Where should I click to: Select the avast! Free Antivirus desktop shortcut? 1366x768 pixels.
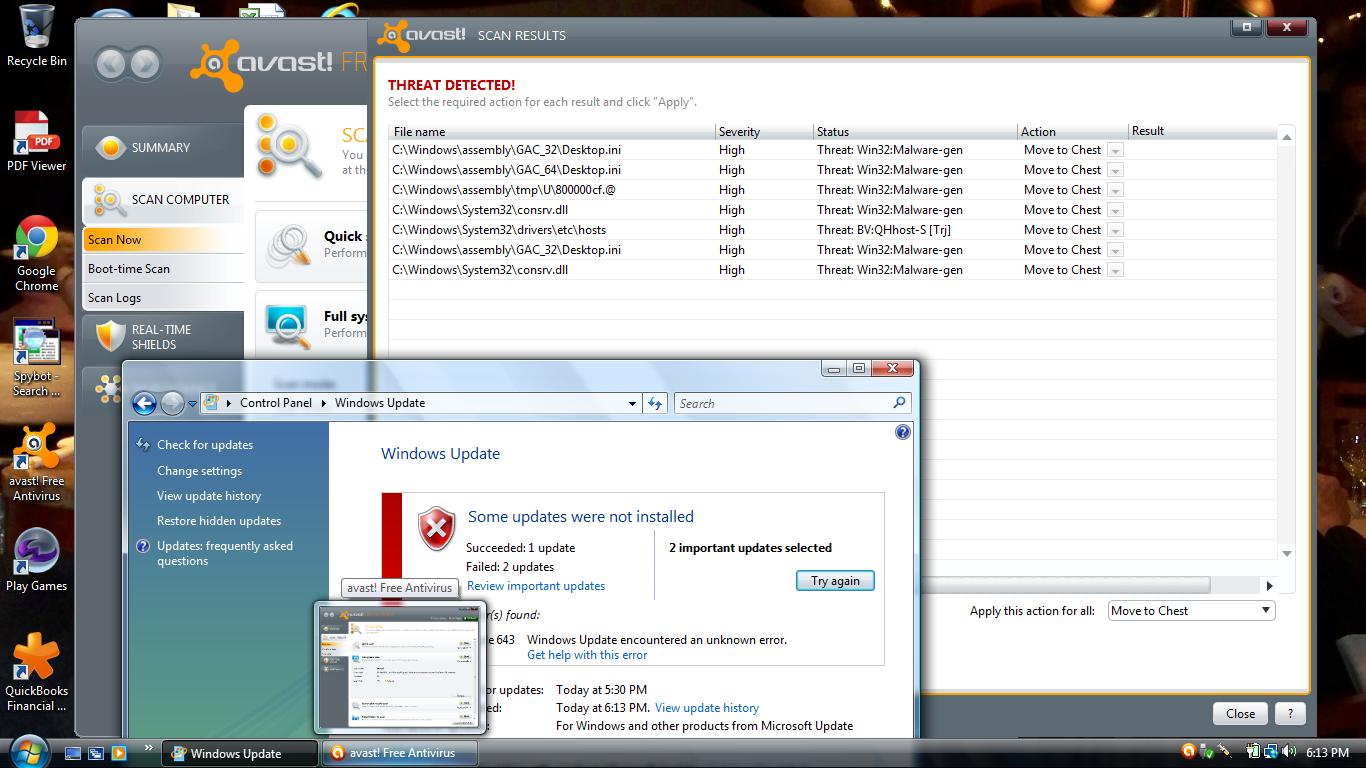36,462
